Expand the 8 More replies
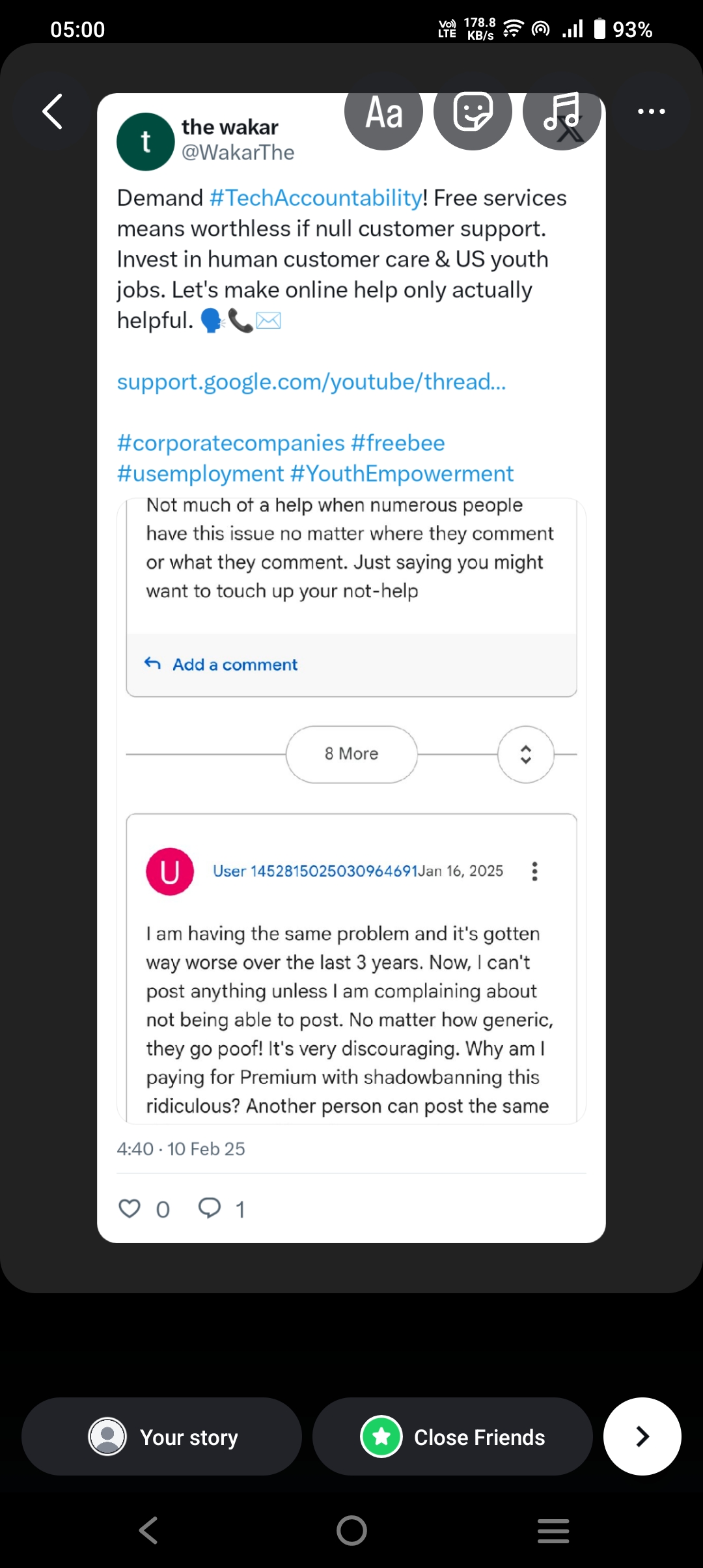The width and height of the screenshot is (703, 1568). [x=351, y=754]
